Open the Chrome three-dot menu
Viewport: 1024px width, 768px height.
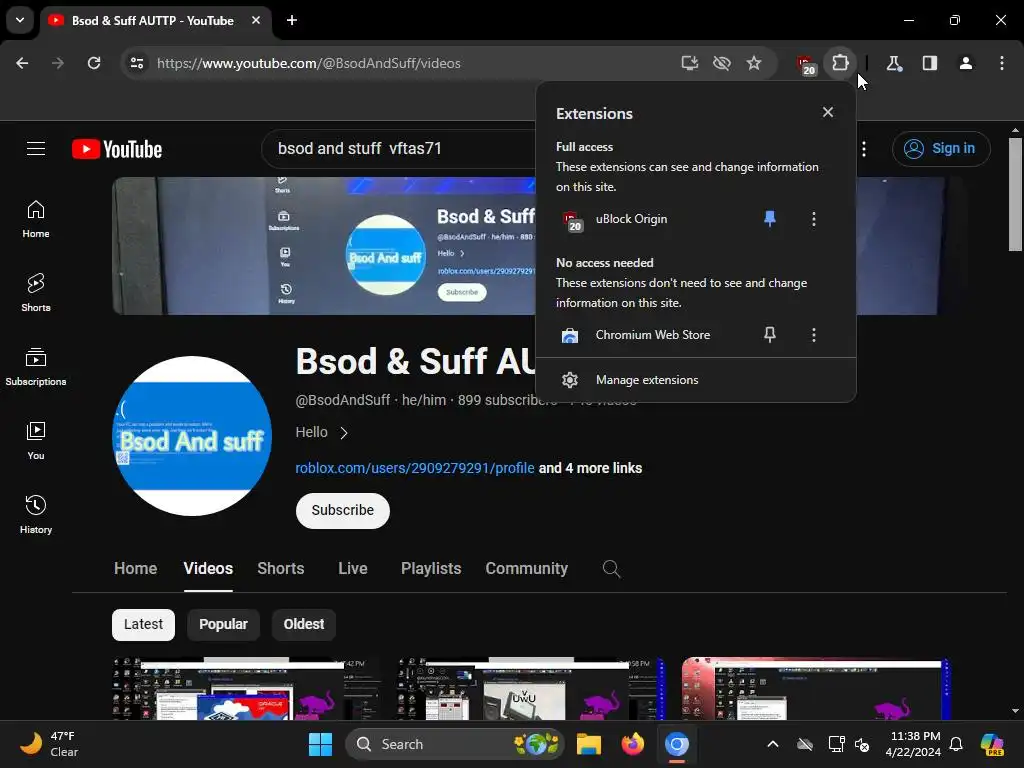pyautogui.click(x=1002, y=63)
